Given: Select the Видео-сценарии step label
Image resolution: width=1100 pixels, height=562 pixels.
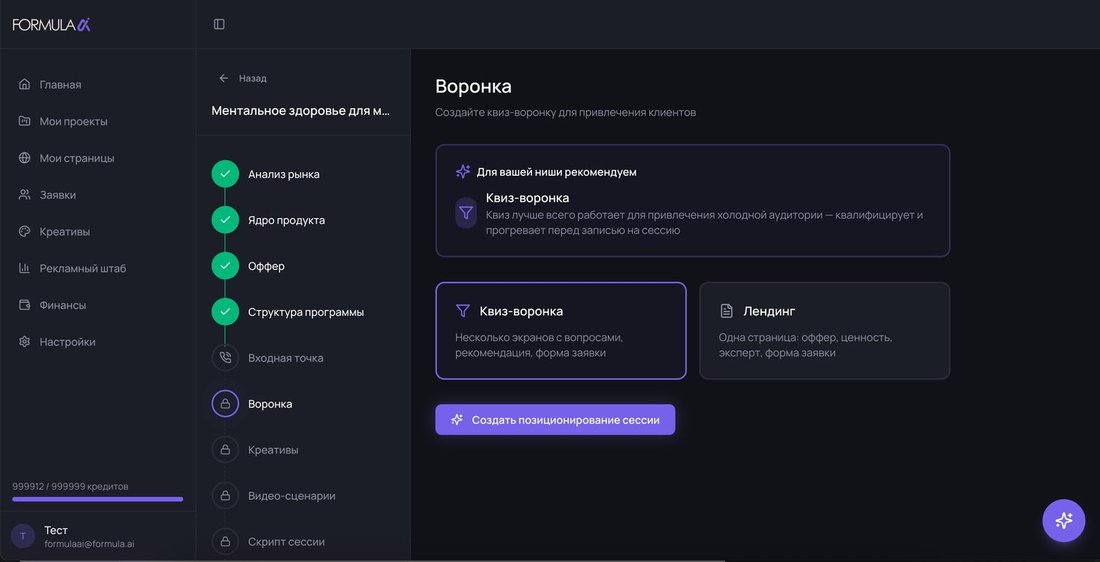Looking at the screenshot, I should pyautogui.click(x=292, y=496).
